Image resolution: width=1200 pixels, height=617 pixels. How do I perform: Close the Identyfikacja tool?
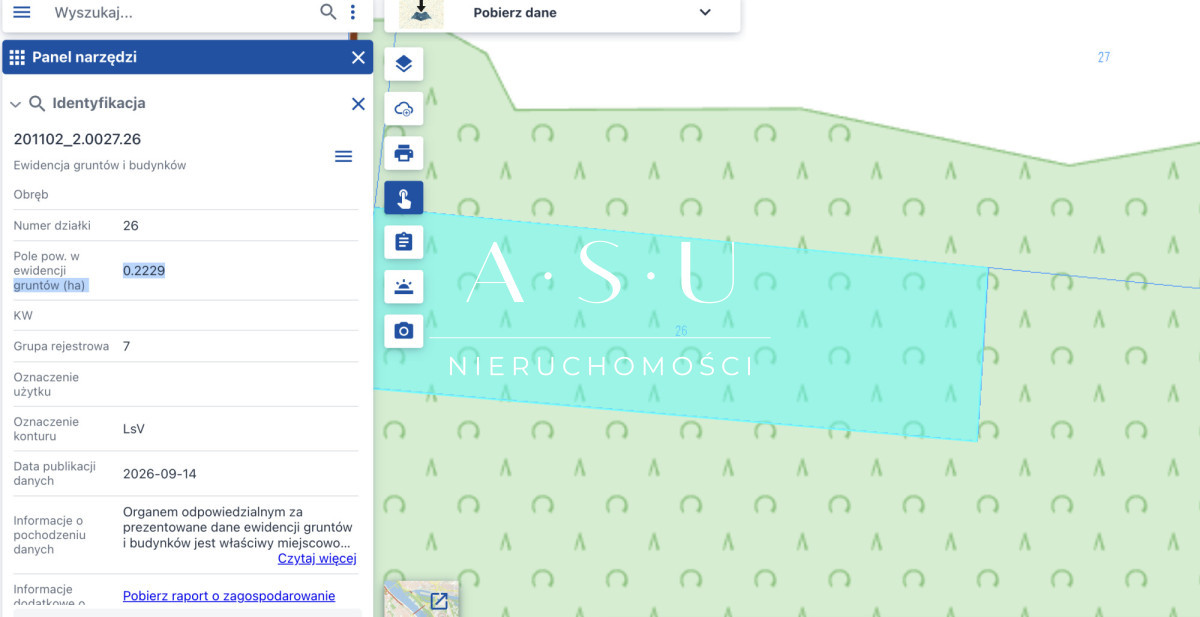358,104
